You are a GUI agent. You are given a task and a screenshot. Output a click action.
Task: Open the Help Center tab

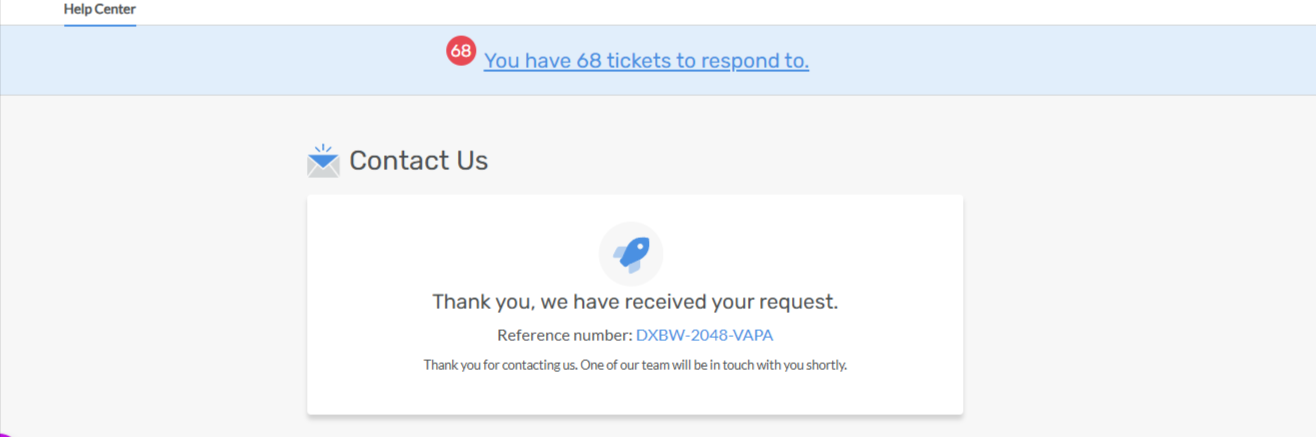99,10
